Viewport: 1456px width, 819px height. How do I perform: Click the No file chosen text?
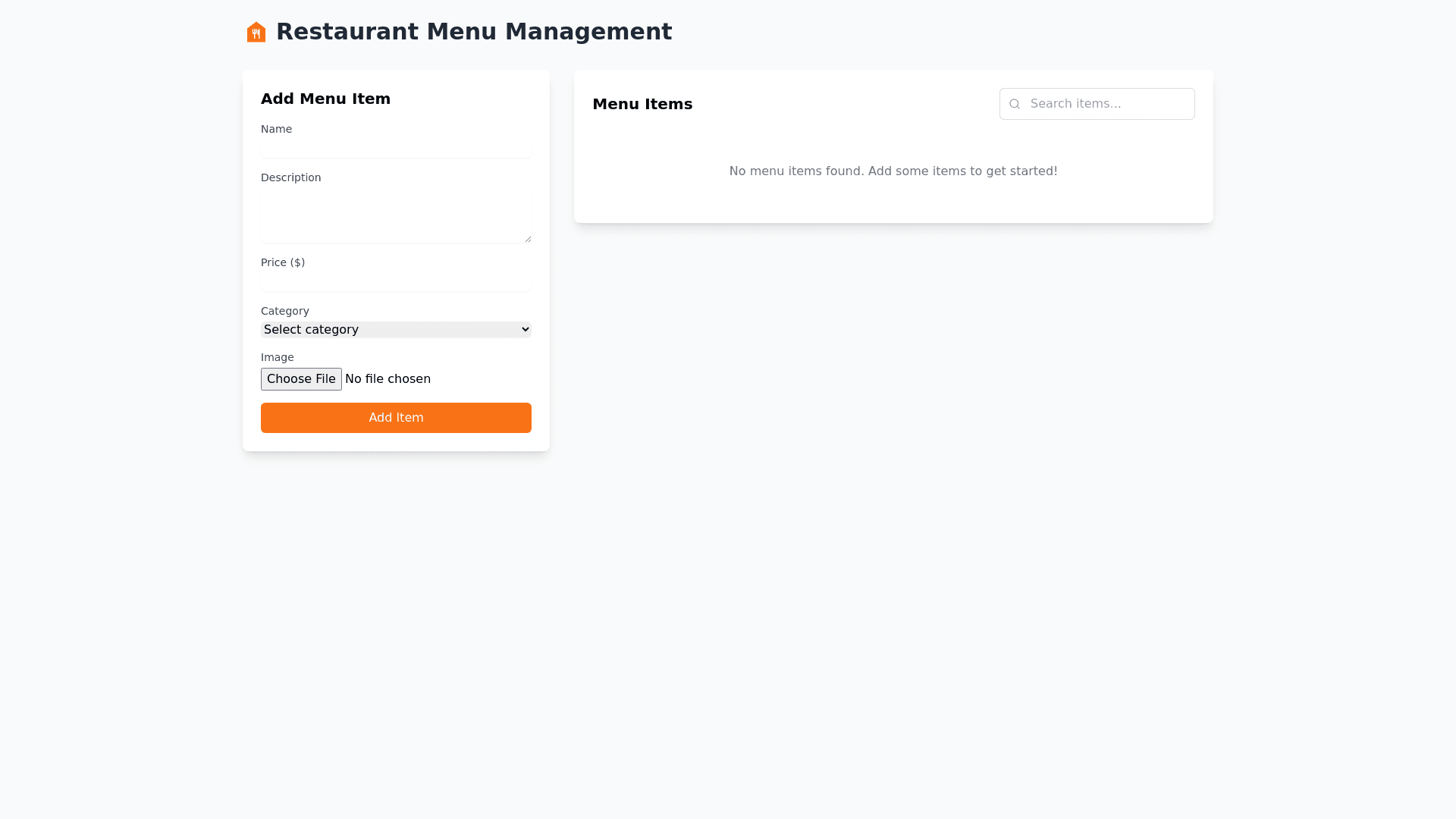[388, 379]
